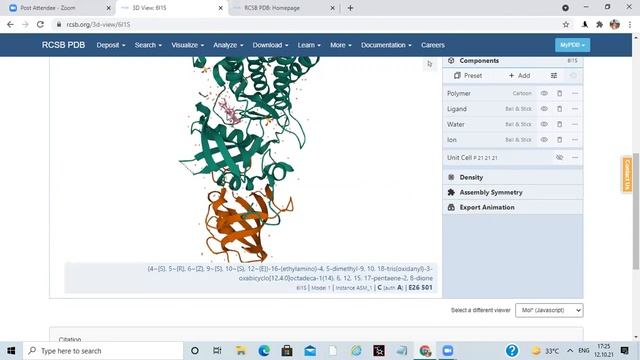The height and width of the screenshot is (360, 640).
Task: Open the Deposit menu
Action: (x=111, y=45)
